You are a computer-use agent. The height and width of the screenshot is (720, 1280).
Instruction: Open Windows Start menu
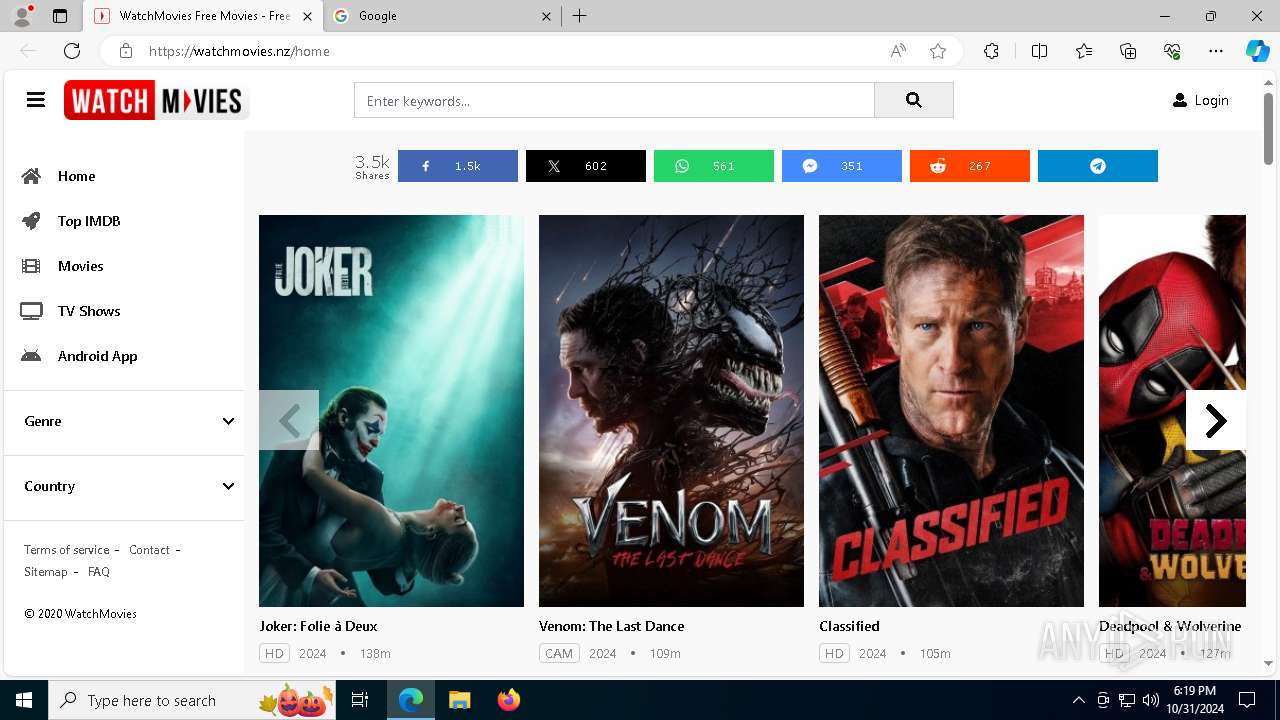[x=24, y=700]
